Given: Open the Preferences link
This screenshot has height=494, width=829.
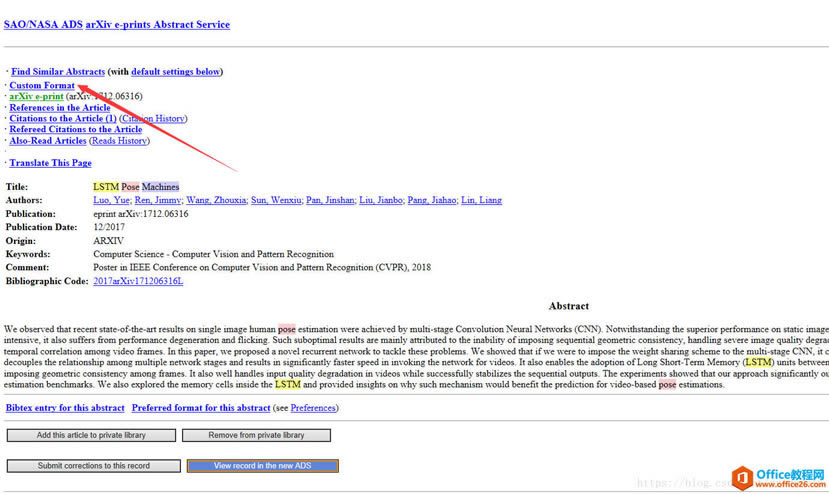Looking at the screenshot, I should coord(313,408).
